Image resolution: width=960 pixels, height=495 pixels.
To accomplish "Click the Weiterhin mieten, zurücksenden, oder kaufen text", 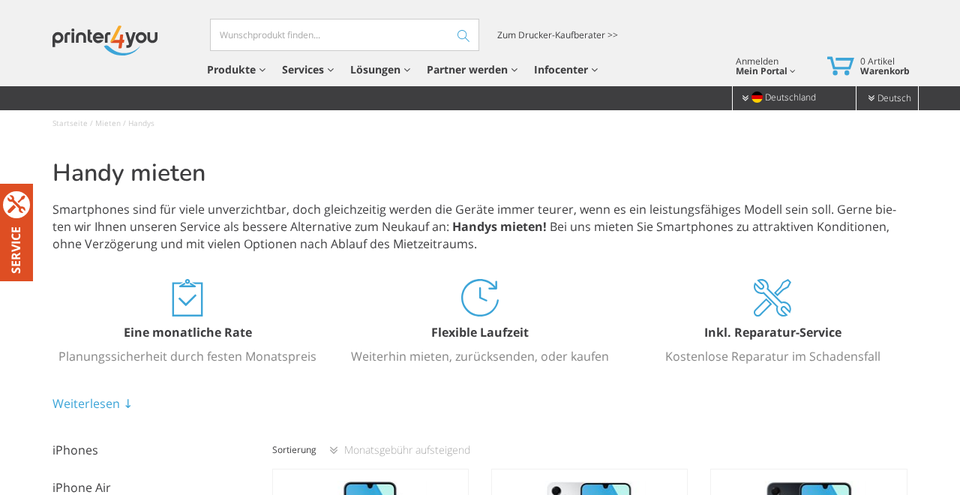I will (x=480, y=357).
